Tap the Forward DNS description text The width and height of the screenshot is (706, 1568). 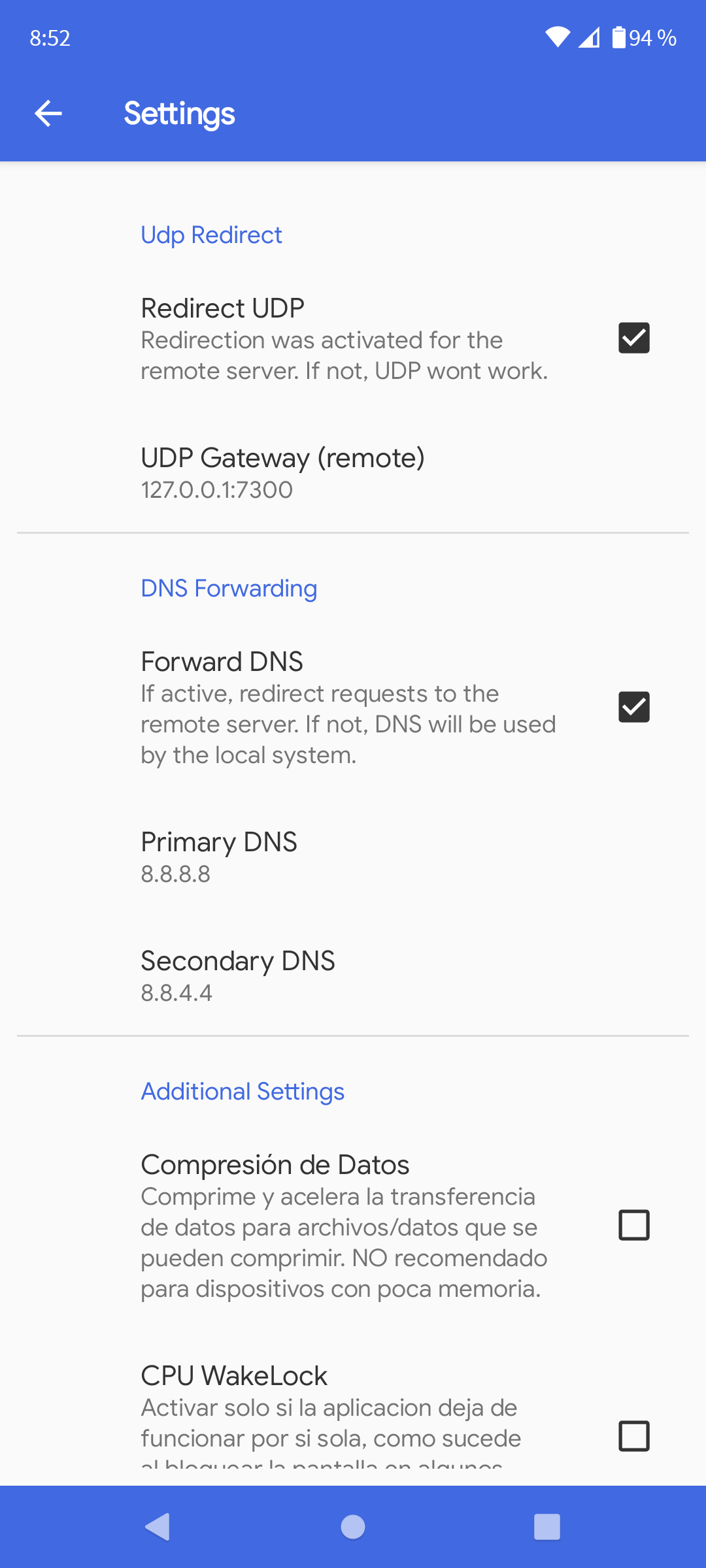pyautogui.click(x=348, y=725)
